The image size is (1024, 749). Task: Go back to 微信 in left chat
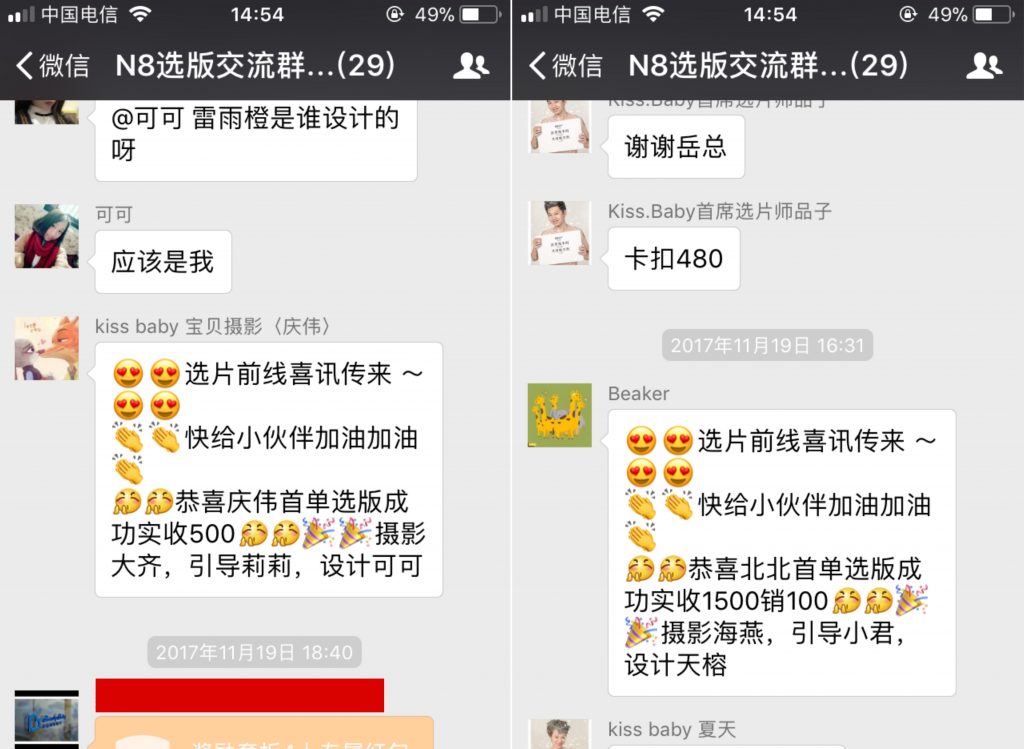(x=52, y=66)
